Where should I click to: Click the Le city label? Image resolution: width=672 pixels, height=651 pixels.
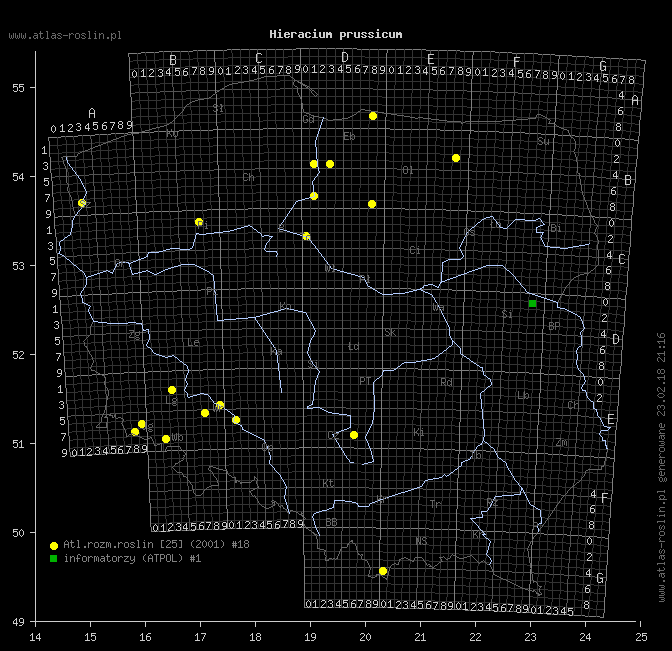pos(193,342)
